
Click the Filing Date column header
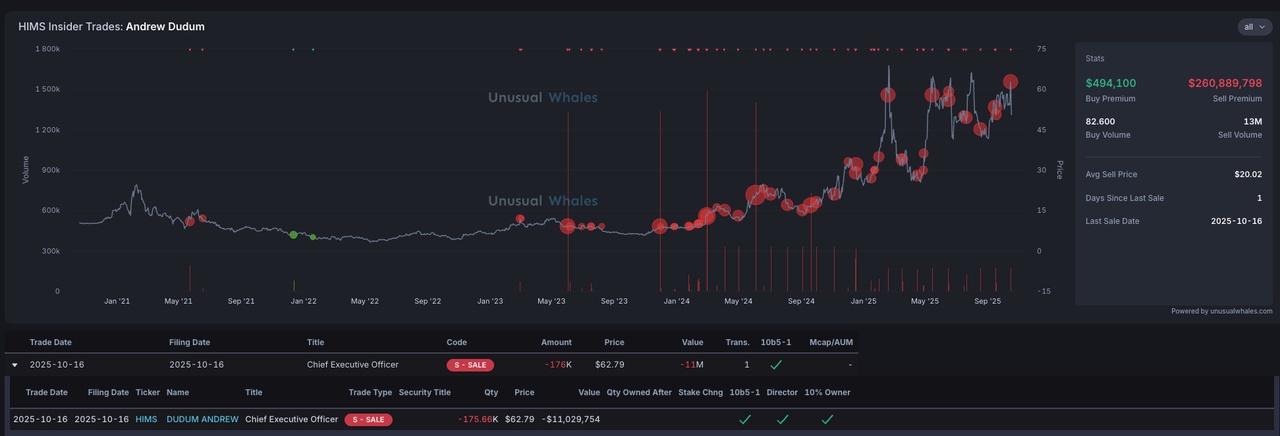pyautogui.click(x=189, y=342)
